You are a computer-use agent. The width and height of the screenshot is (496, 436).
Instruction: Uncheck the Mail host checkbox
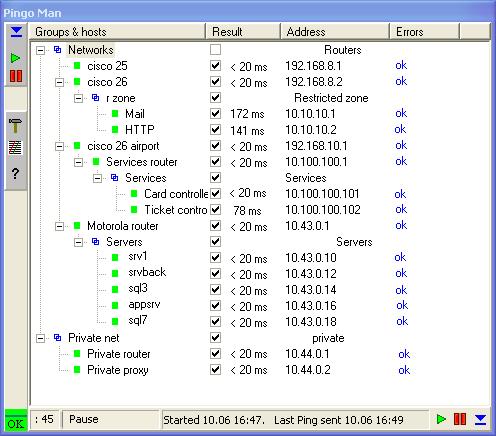tap(215, 114)
